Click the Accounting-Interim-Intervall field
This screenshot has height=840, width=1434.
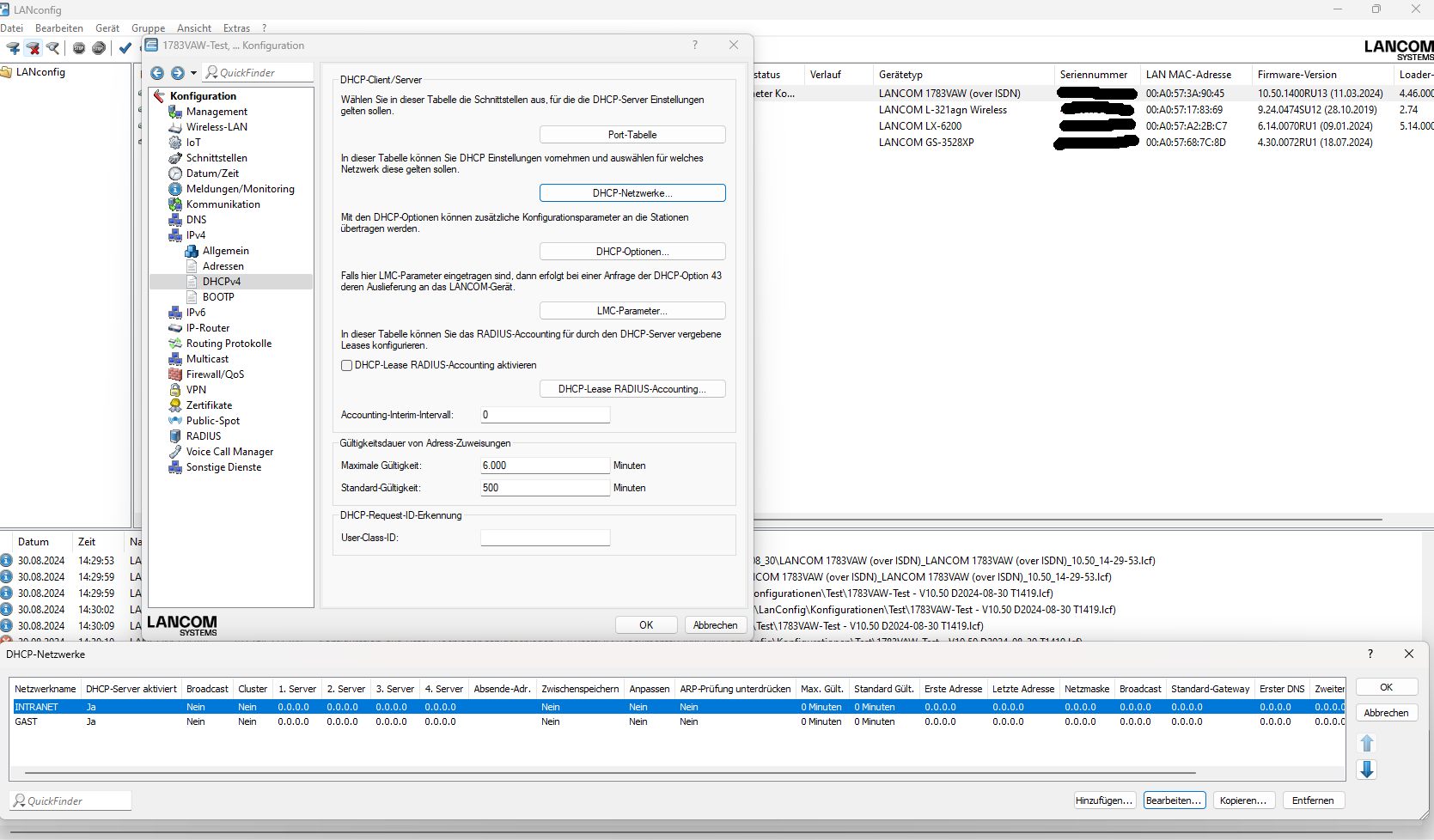click(x=545, y=415)
